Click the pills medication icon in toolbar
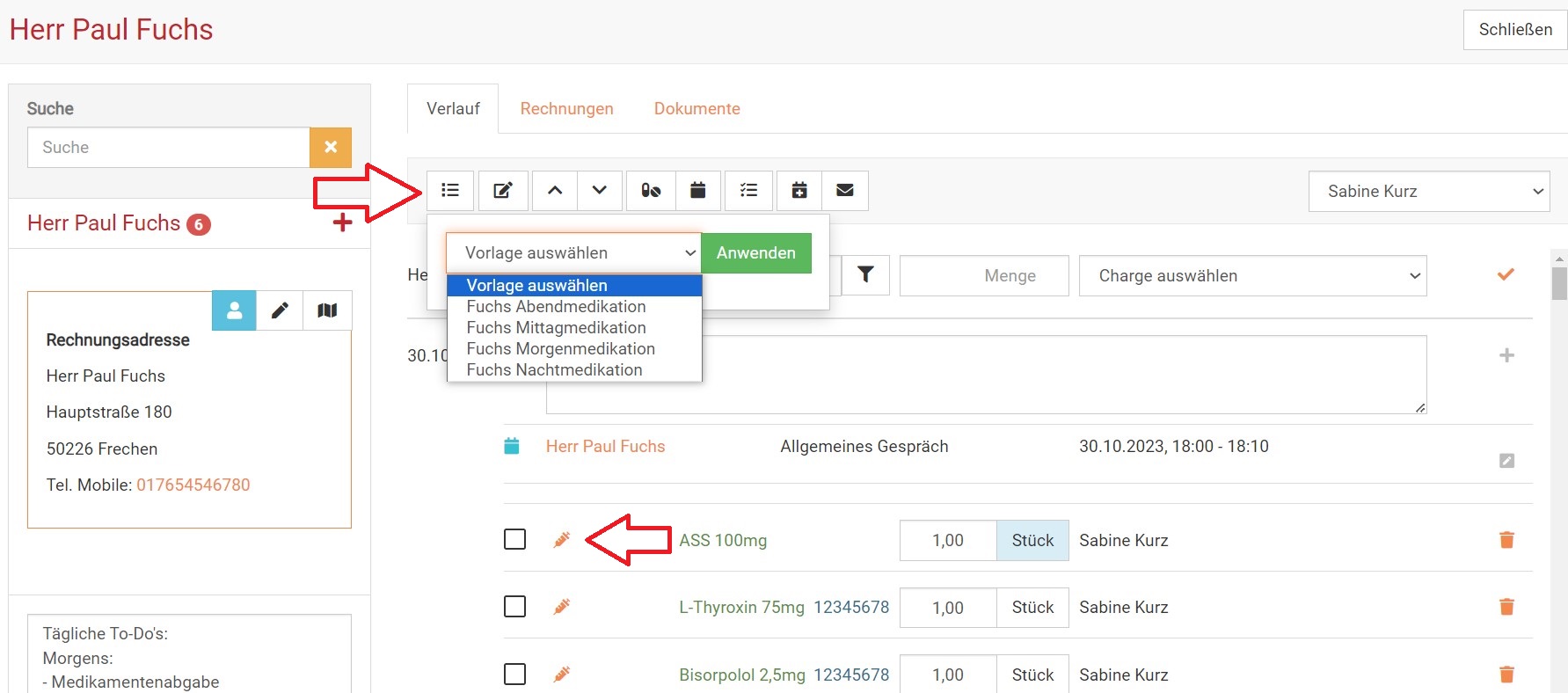Screen dimensions: 1568x693 pyautogui.click(x=651, y=191)
